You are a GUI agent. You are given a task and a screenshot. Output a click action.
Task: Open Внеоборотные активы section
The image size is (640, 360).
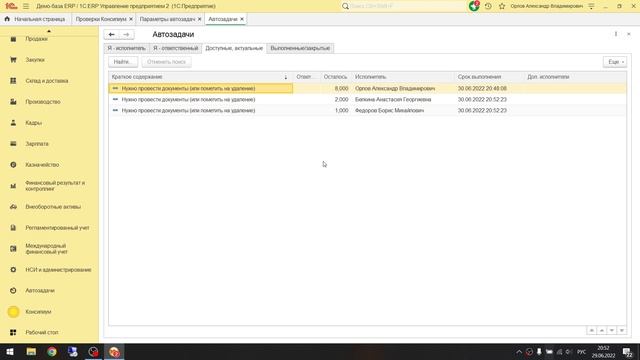tap(53, 207)
